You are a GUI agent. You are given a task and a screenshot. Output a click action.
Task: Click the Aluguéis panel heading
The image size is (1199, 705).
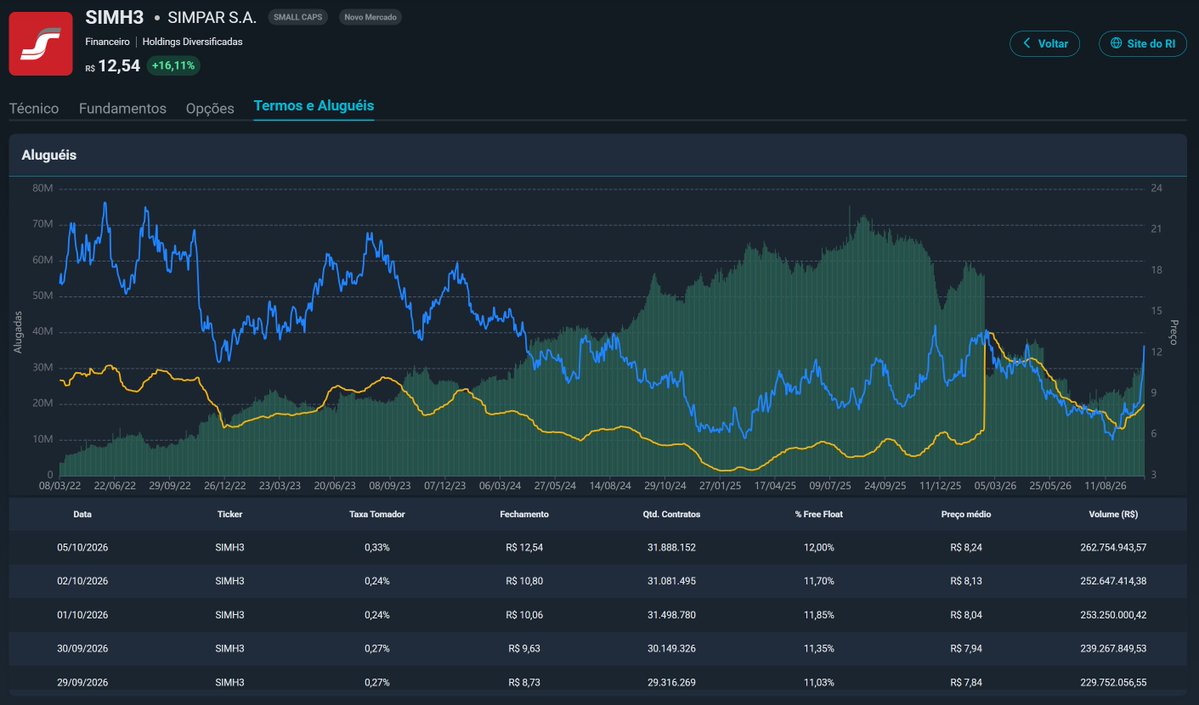click(x=49, y=155)
